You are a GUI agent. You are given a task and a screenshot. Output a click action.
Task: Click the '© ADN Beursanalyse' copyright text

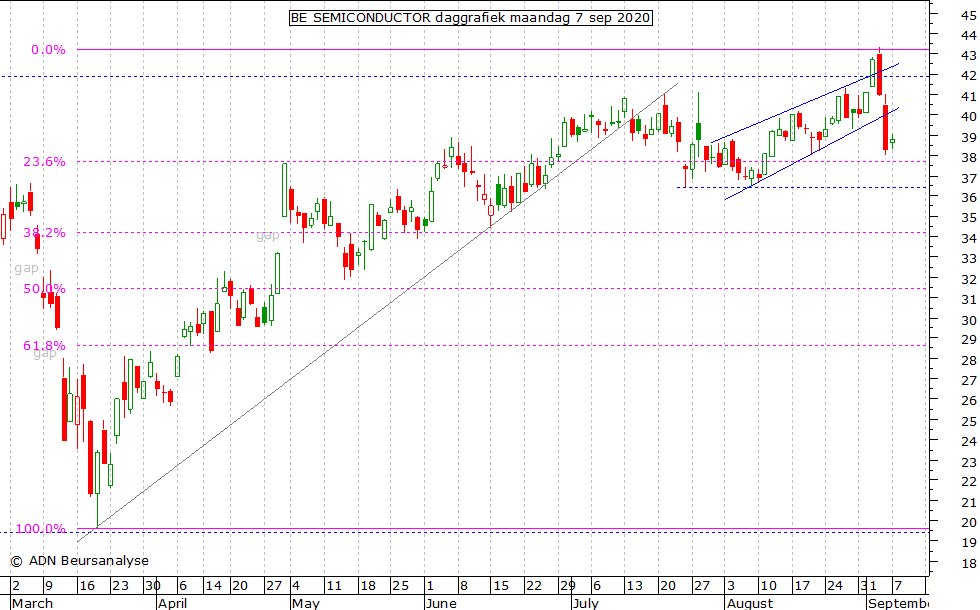point(79,561)
